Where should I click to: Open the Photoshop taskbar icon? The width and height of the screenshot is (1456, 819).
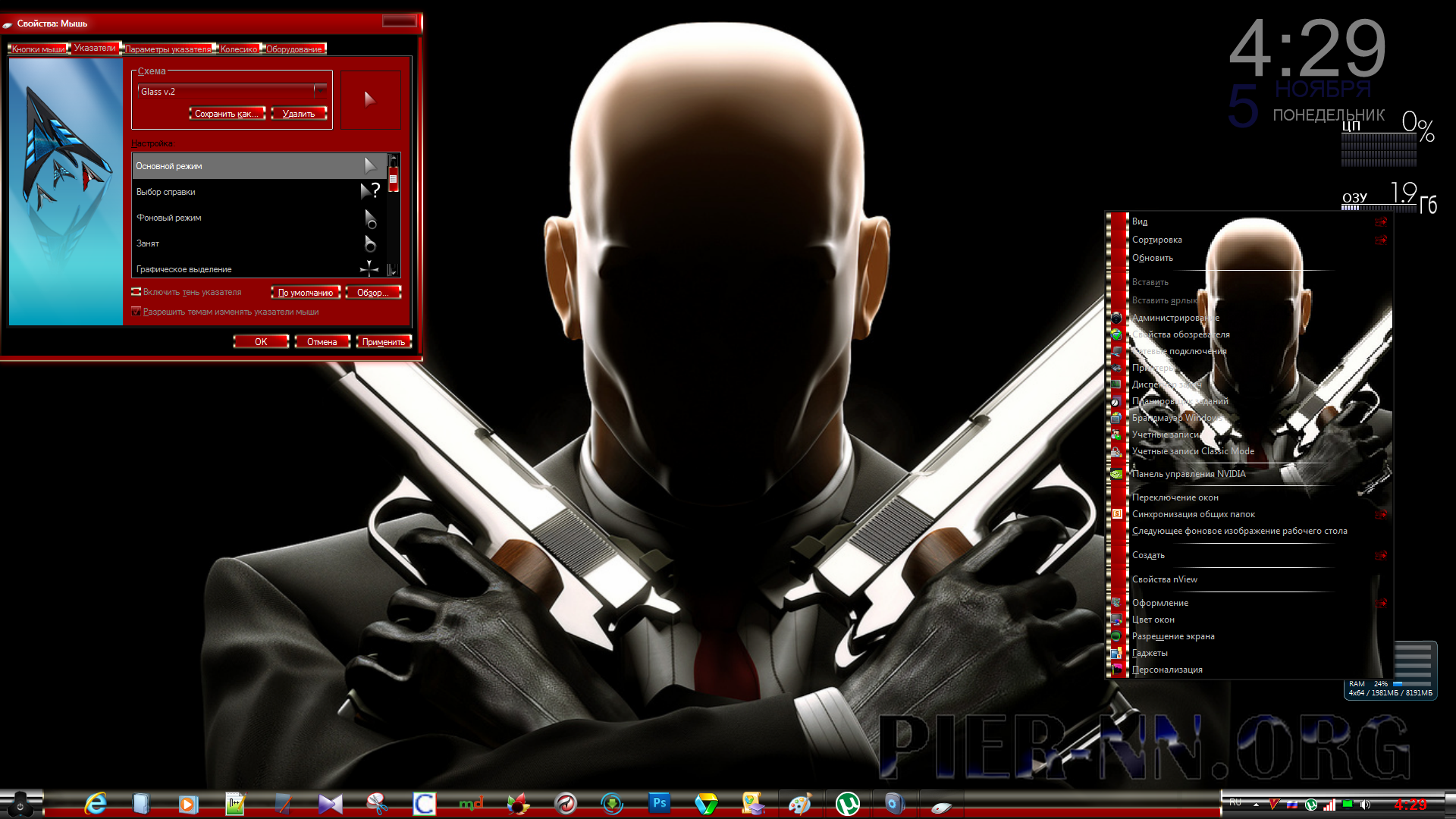coord(659,803)
